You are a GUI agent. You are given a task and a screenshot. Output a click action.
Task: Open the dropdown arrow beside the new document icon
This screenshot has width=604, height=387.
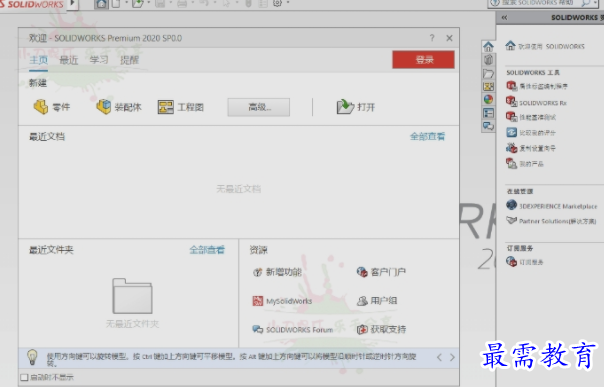[x=126, y=3]
